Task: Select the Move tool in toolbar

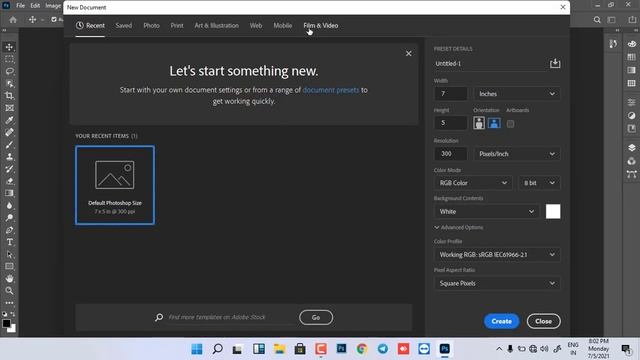Action: pyautogui.click(x=9, y=47)
